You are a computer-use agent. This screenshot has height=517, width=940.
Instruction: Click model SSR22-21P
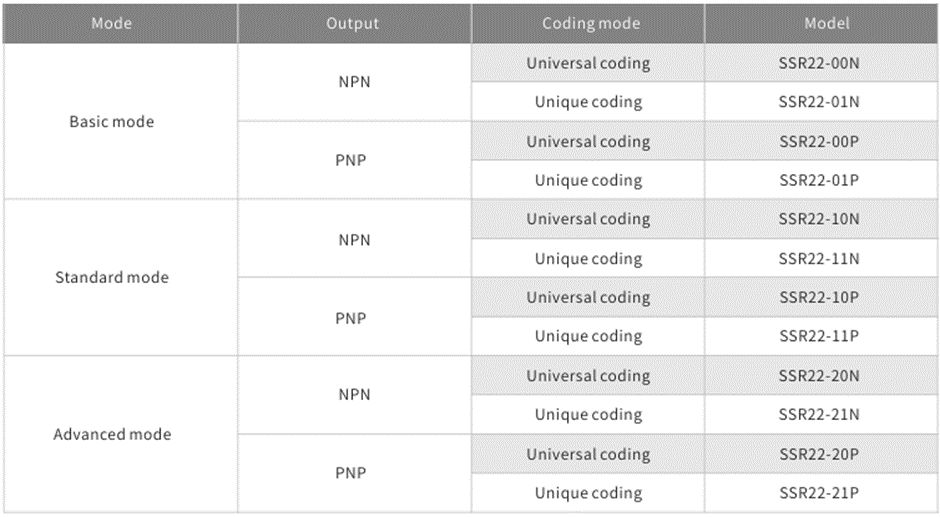(x=819, y=493)
